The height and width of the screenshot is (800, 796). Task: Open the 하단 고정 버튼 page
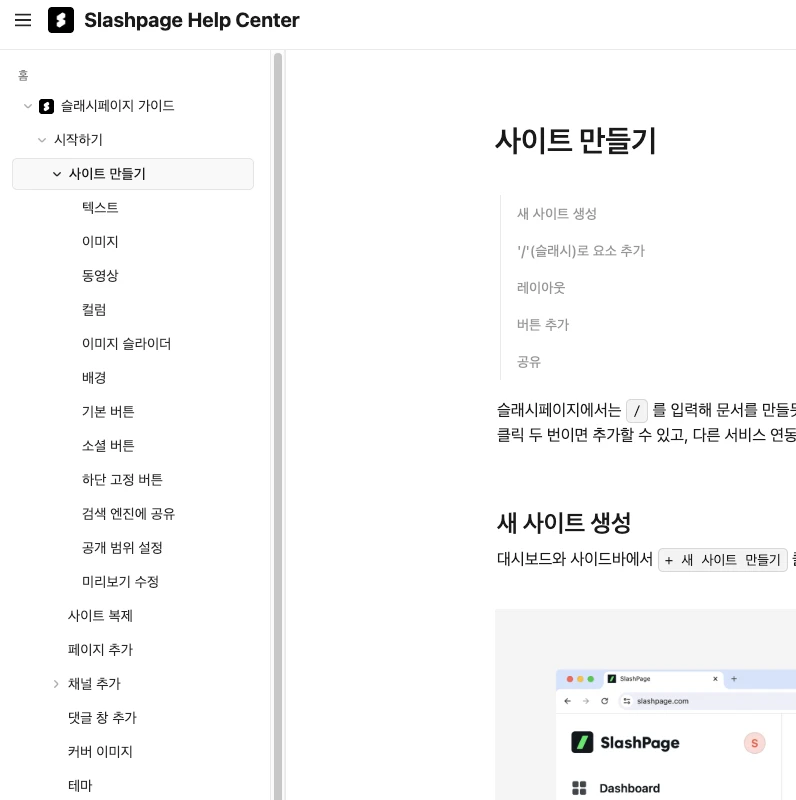[x=122, y=480]
